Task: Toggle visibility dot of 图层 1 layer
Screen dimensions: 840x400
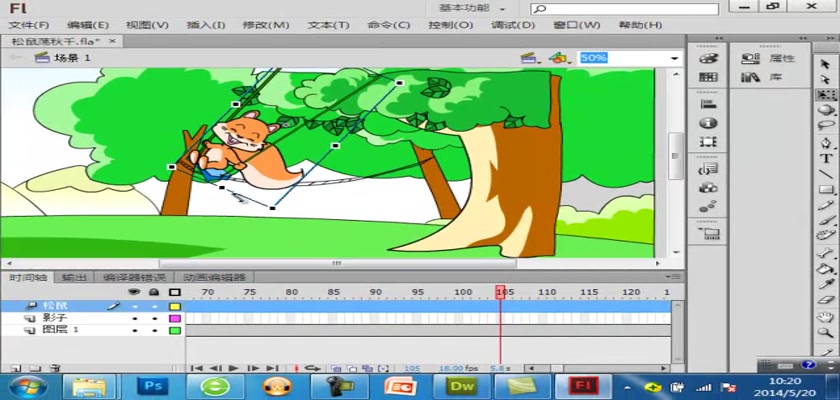Action: click(x=135, y=331)
